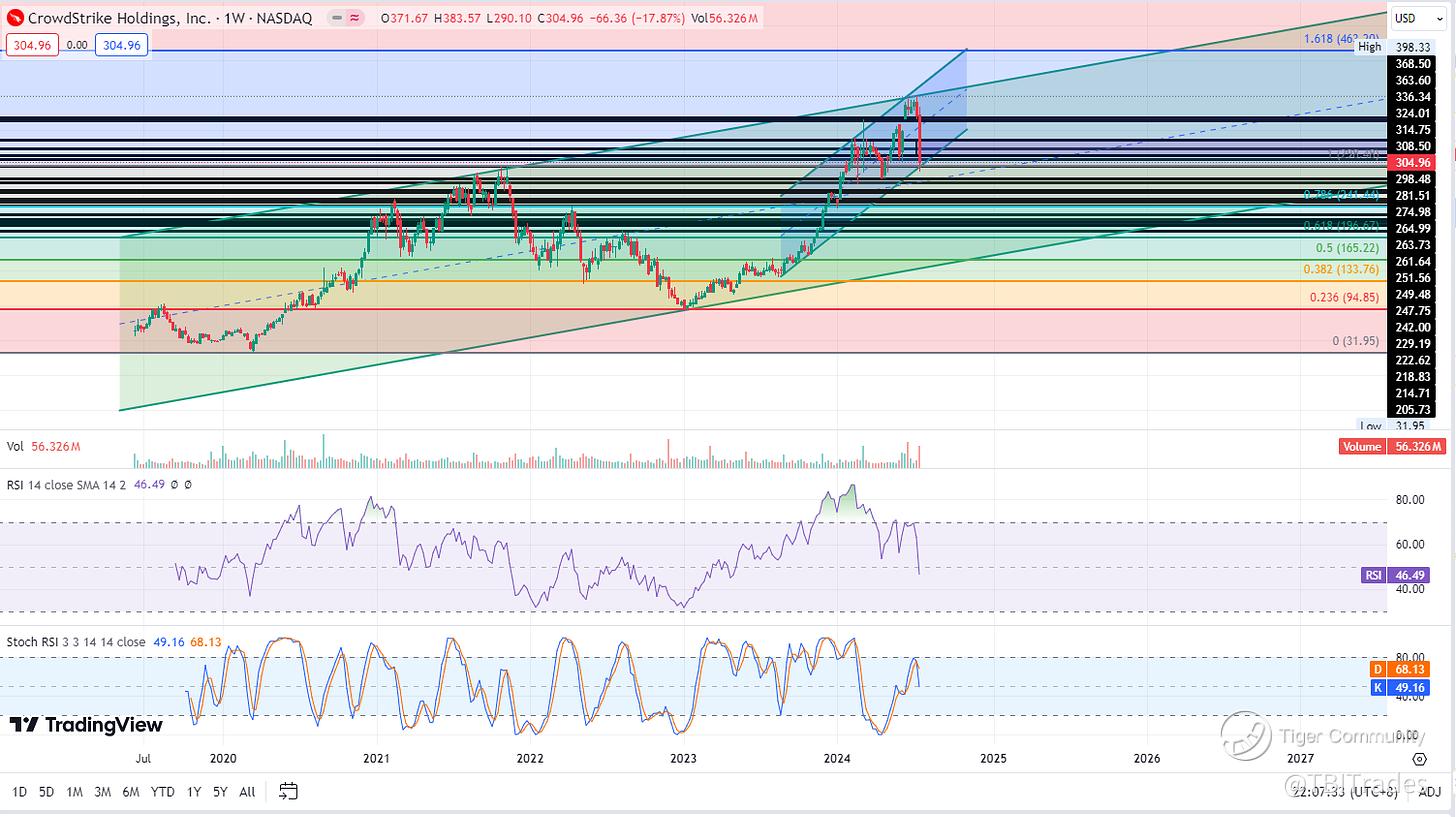Click the 205.73 price scale label
Image resolution: width=1456 pixels, height=817 pixels.
tap(1411, 410)
